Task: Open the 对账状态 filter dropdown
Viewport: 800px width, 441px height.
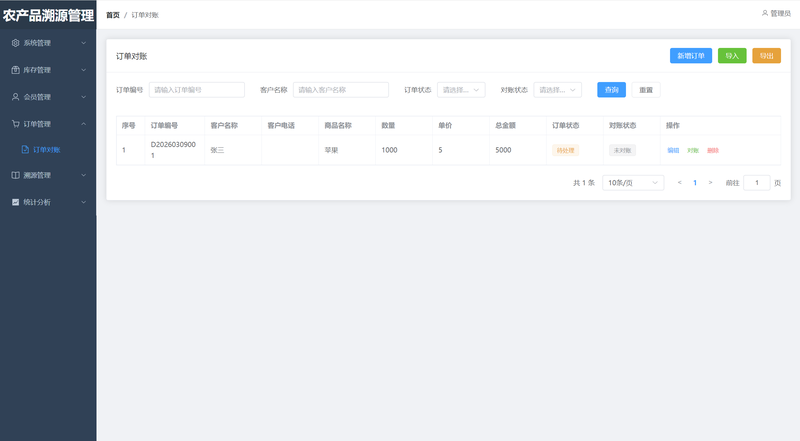Action: pos(557,90)
